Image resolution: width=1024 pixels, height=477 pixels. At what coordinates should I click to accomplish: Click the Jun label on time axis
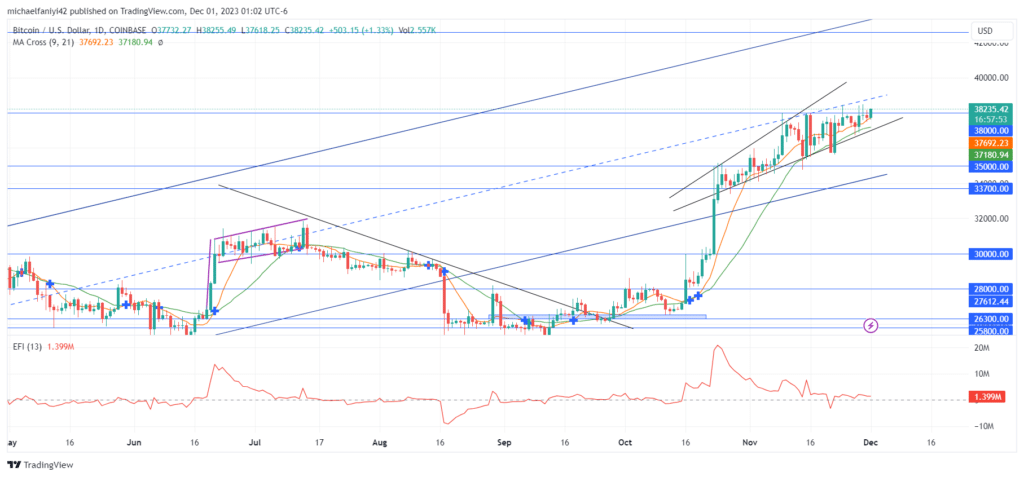click(x=133, y=442)
